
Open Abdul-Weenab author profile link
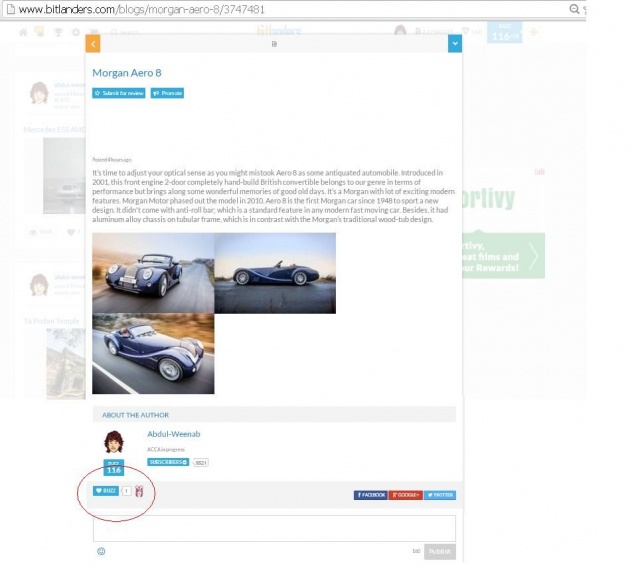(174, 434)
